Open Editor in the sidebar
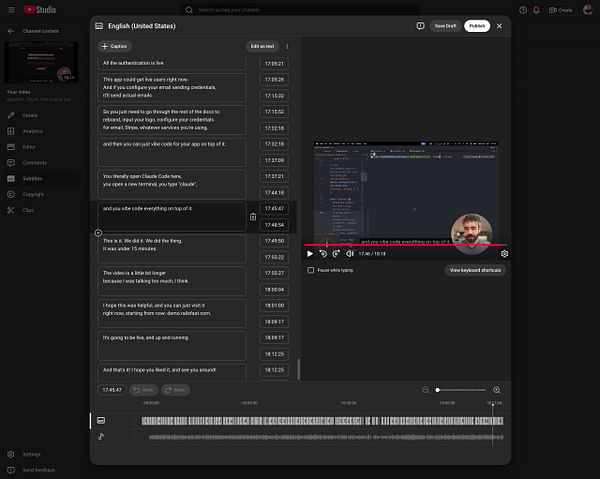 click(29, 147)
